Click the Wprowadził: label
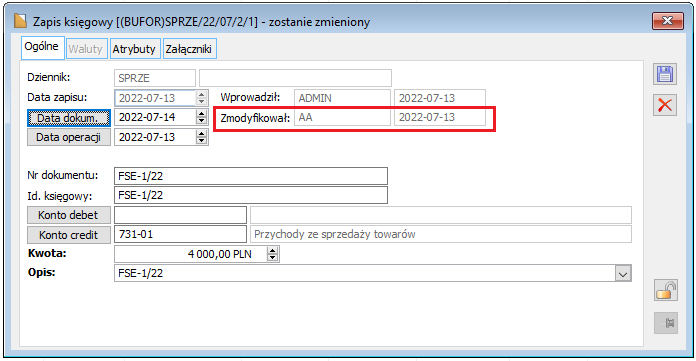This screenshot has width=696, height=361. 250,97
